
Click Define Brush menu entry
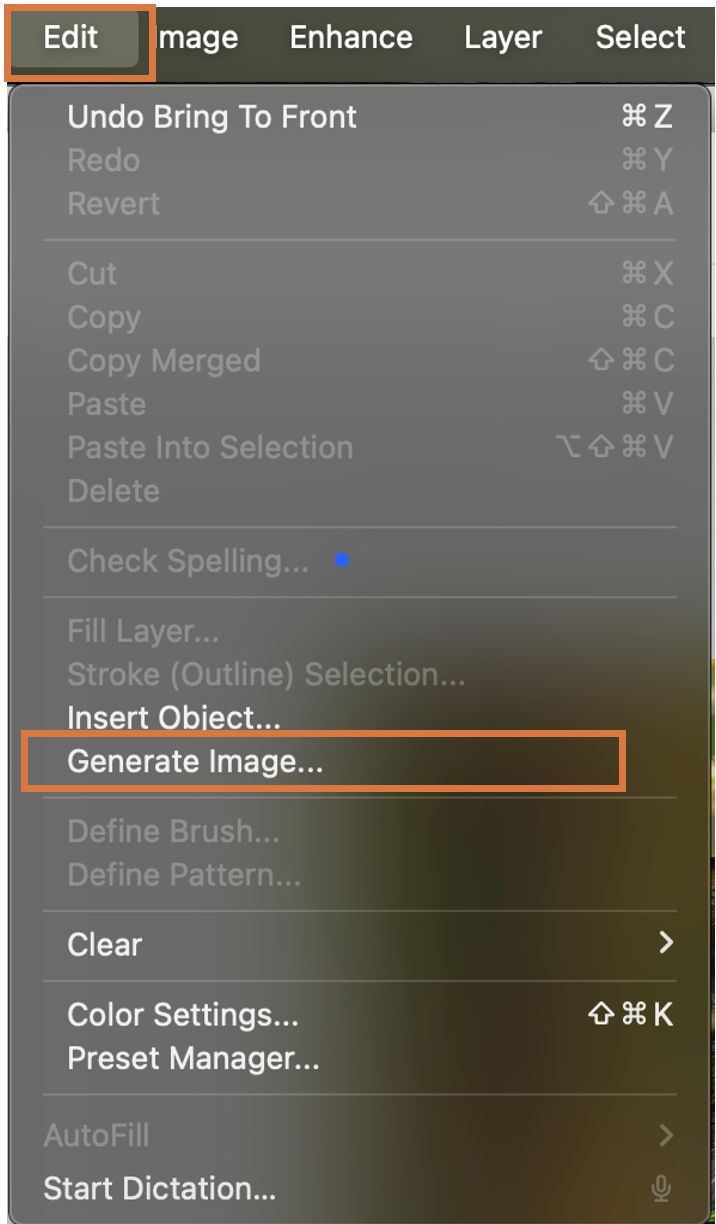[173, 831]
